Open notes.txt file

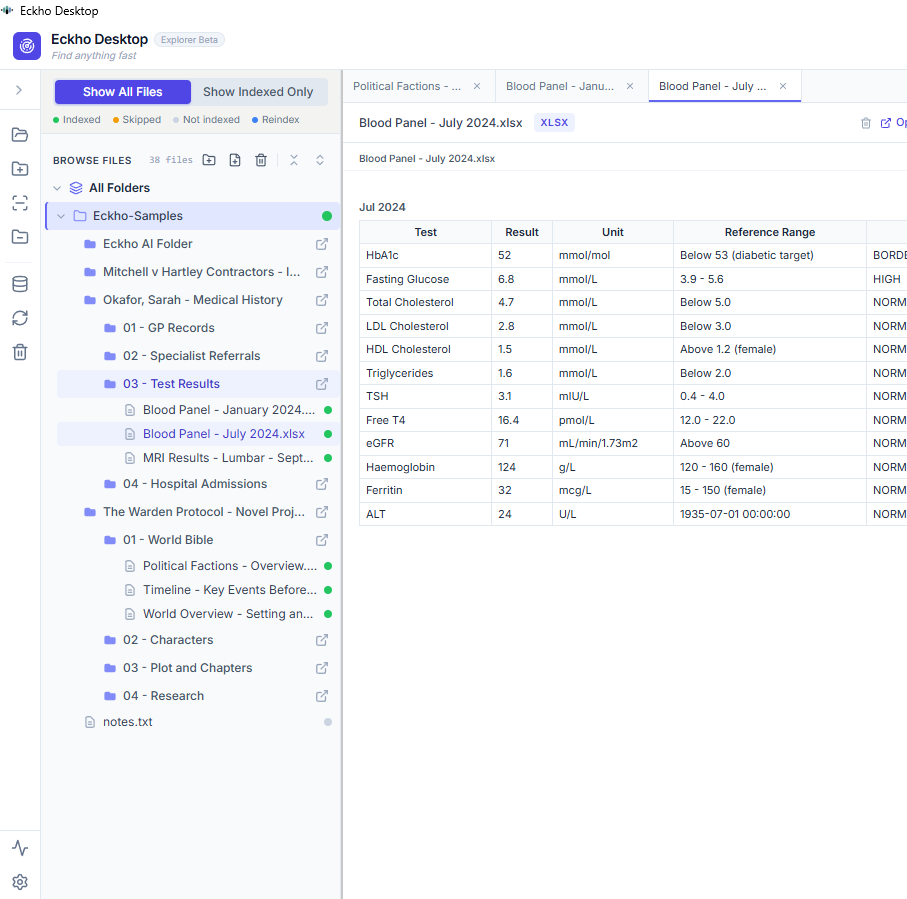coord(127,722)
